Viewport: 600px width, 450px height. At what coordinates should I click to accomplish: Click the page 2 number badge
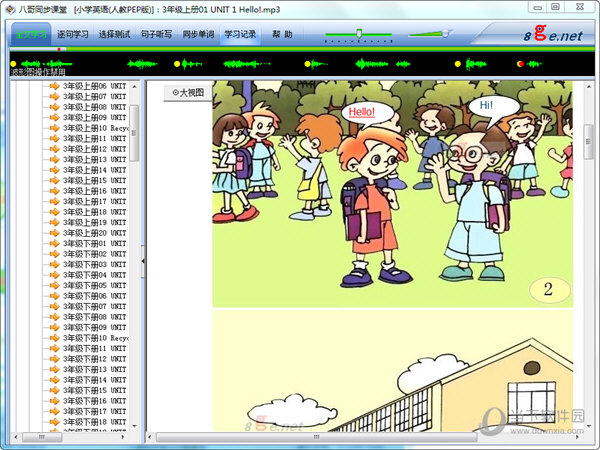(549, 289)
